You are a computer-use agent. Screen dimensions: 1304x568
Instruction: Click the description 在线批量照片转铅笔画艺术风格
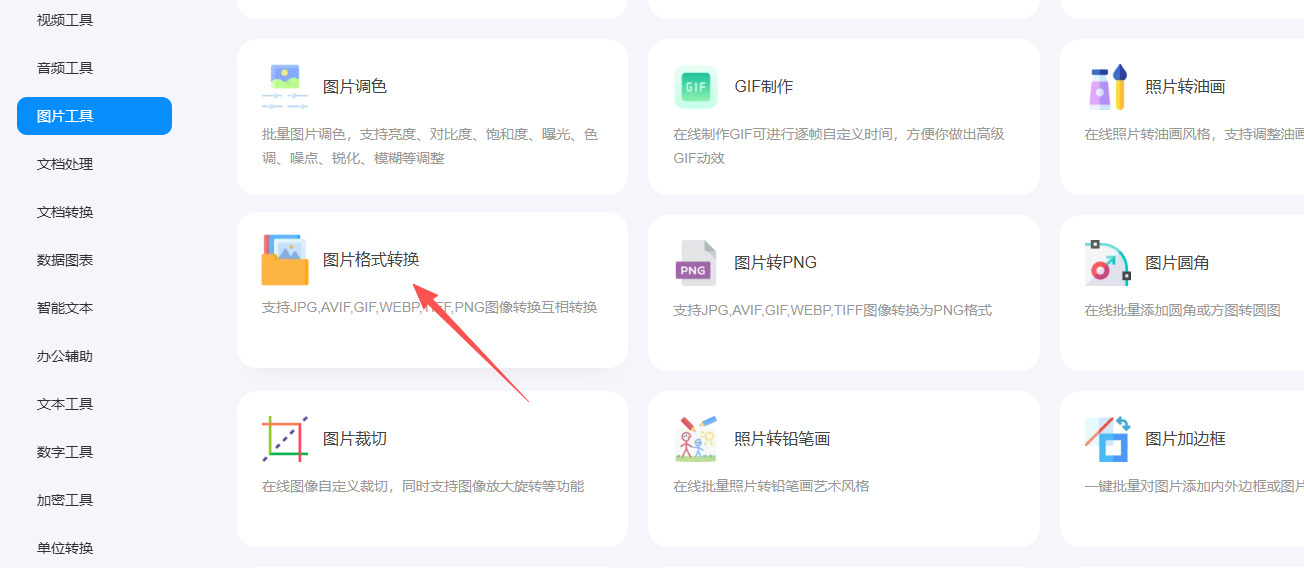tap(771, 487)
